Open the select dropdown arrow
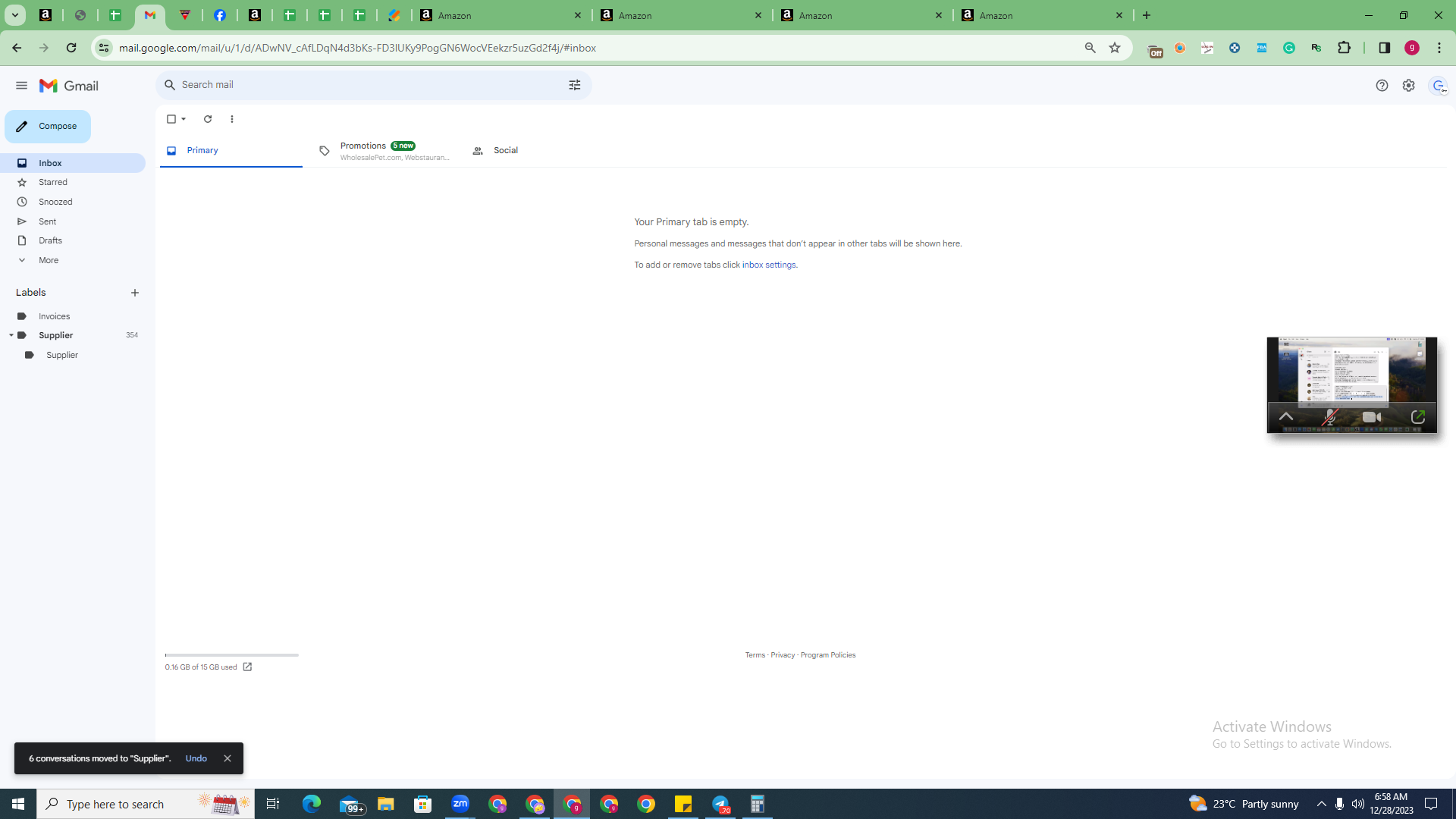 184,119
